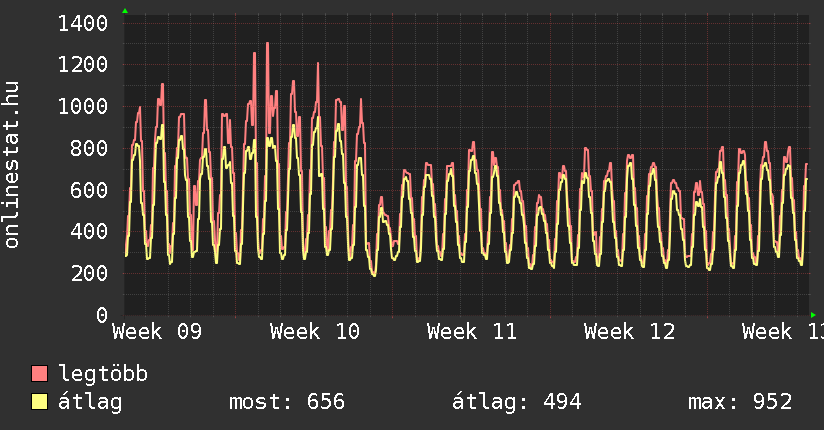The image size is (824, 430).
Task: Click the 'átlag: 494' average value
Action: tap(517, 402)
